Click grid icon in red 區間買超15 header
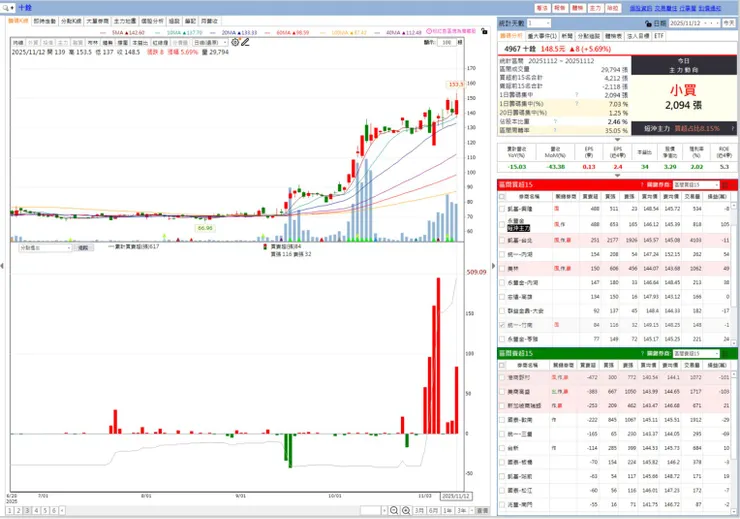 725,185
